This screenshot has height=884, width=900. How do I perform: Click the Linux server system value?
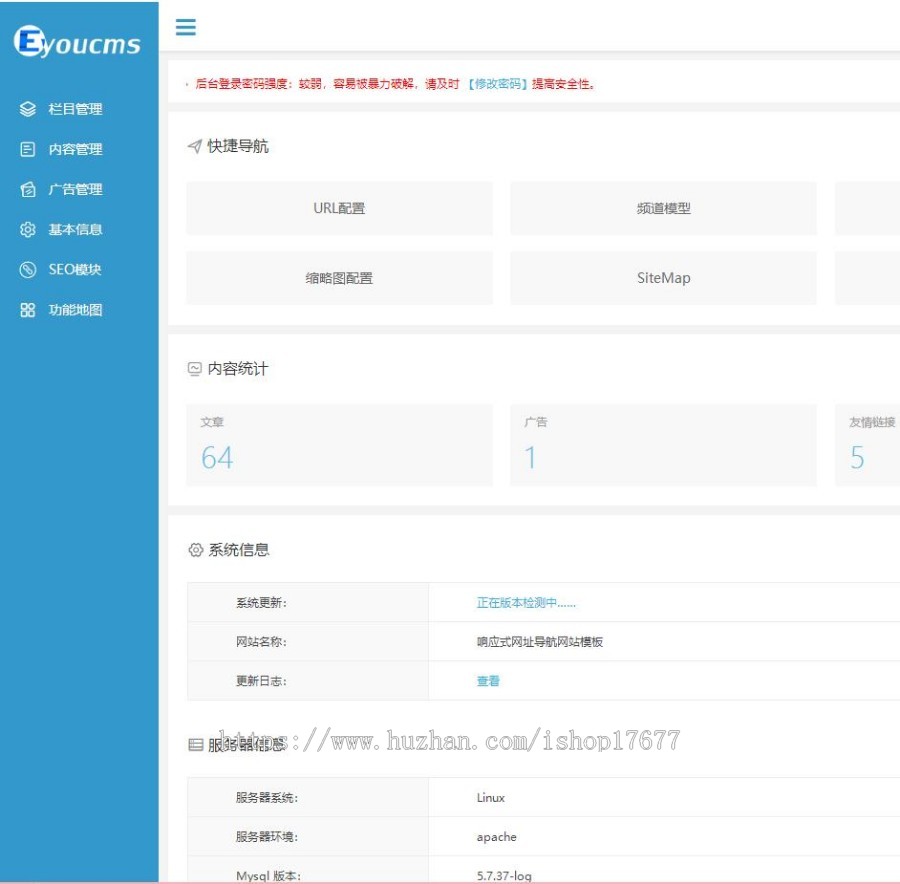[491, 798]
